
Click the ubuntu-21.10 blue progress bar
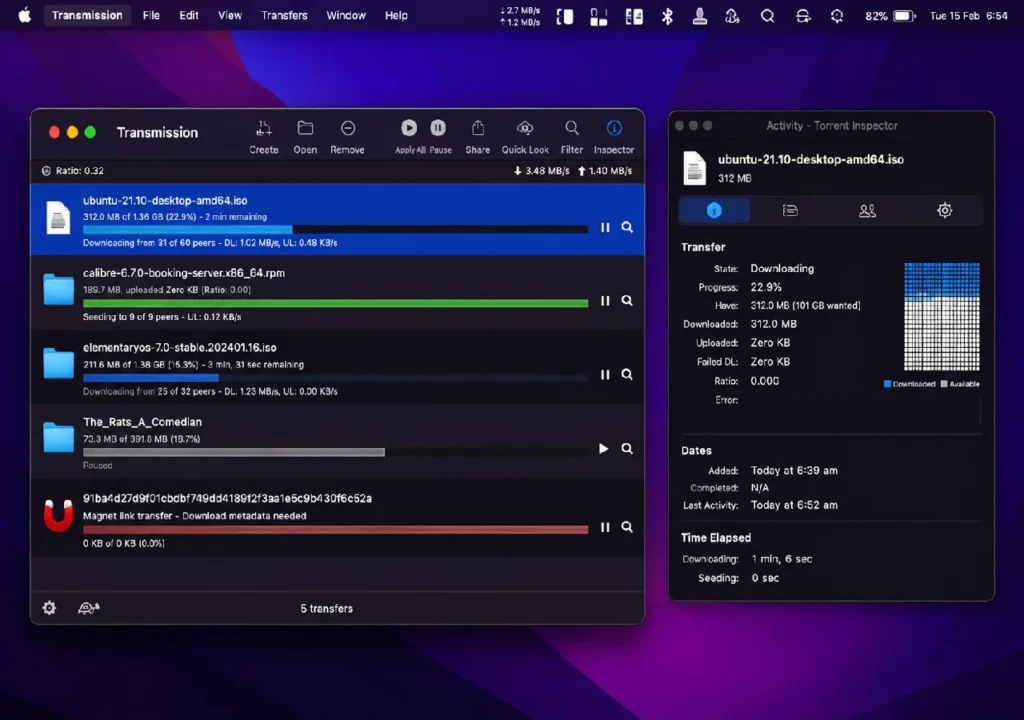(x=335, y=229)
